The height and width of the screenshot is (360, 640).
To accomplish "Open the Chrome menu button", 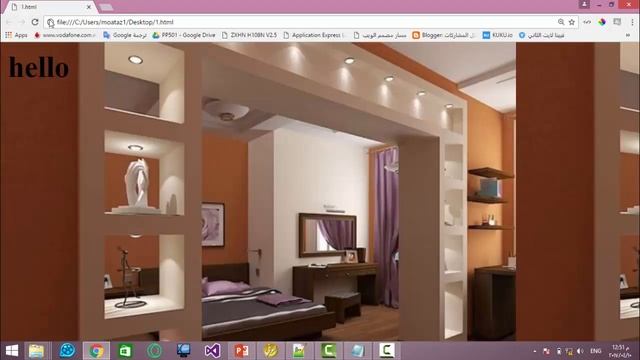I will click(633, 22).
